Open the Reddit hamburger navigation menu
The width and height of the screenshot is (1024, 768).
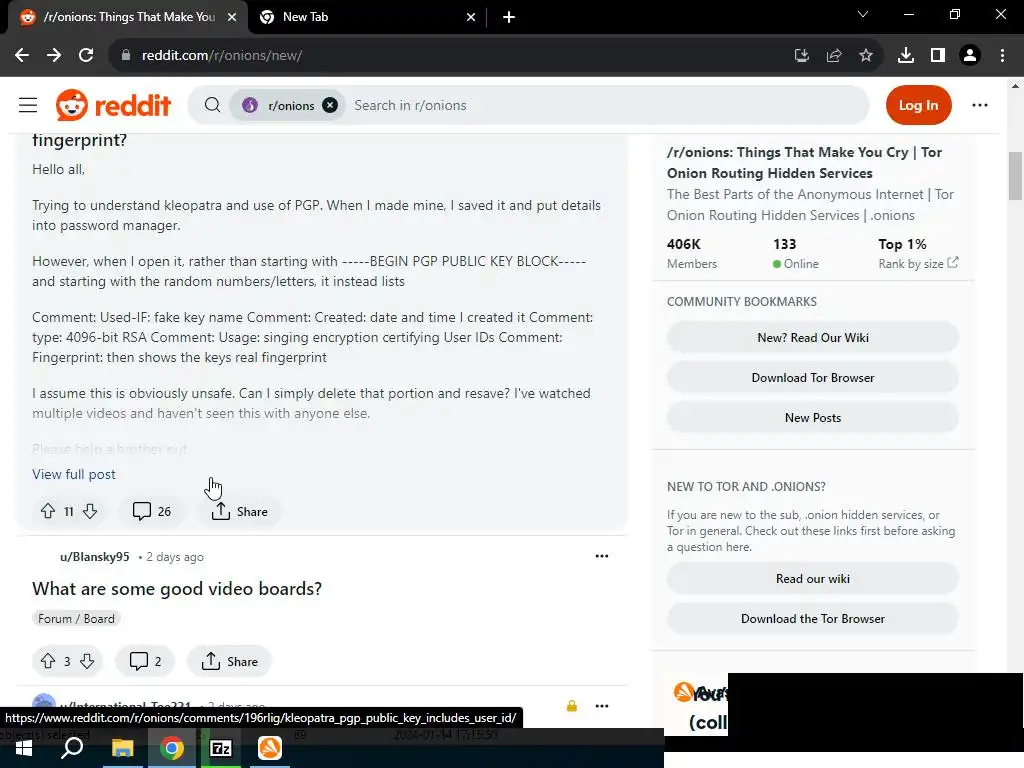[x=28, y=105]
